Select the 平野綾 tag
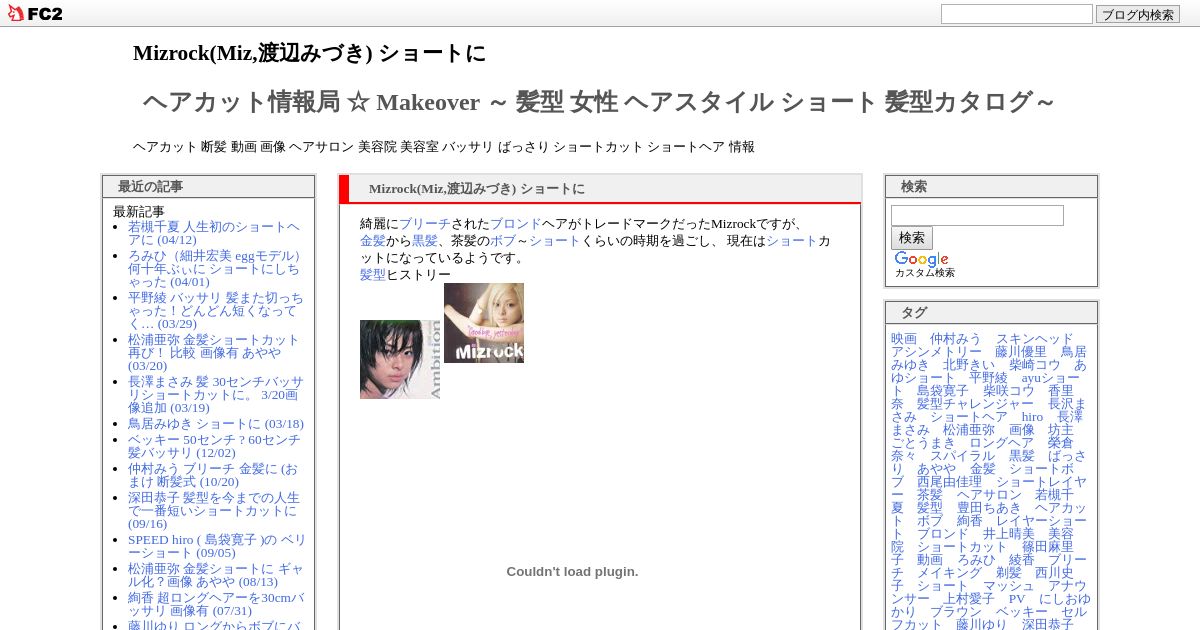The width and height of the screenshot is (1200, 630). tap(988, 378)
